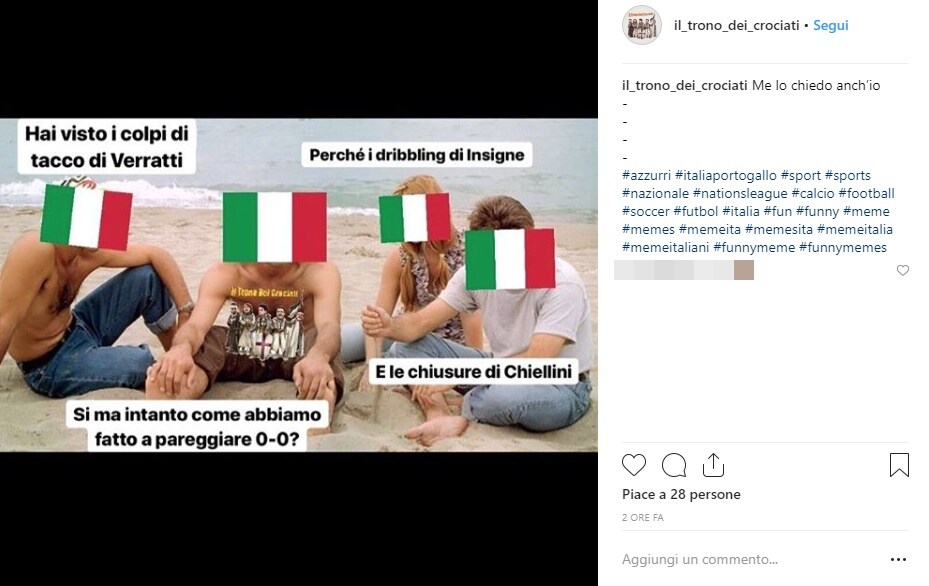The image size is (929, 586).
Task: Open the #funnymemes hashtag
Action: point(842,247)
